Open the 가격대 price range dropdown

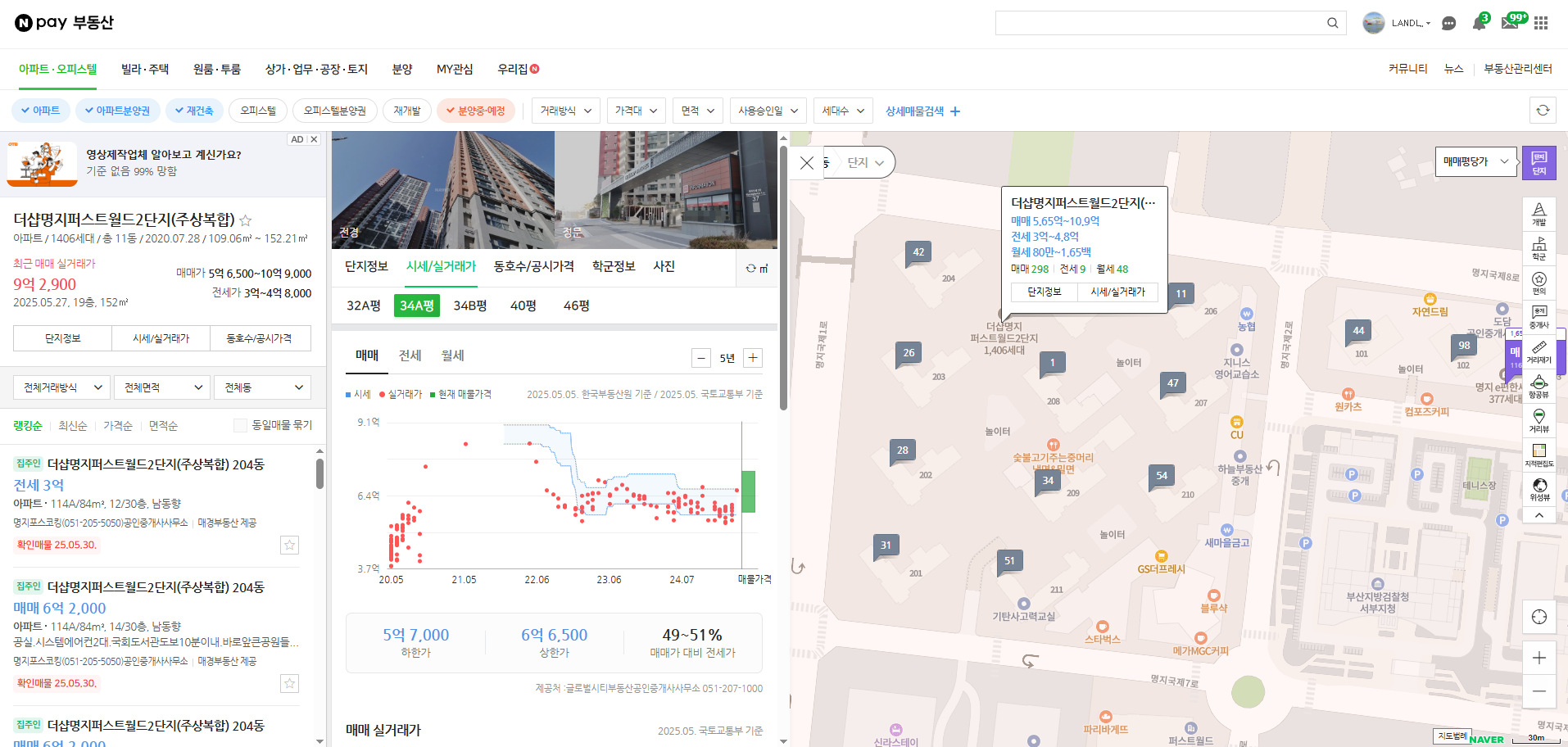tap(636, 110)
